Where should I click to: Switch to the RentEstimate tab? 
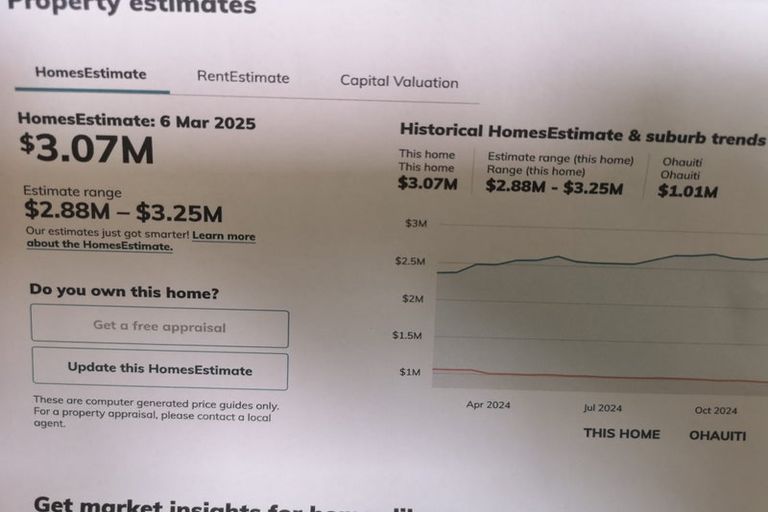[x=243, y=77]
